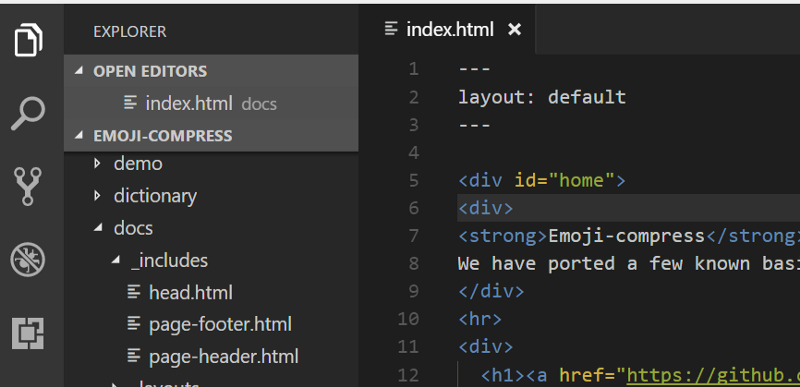Viewport: 800px width, 387px height.
Task: Open page-header.html in the explorer
Action: point(223,356)
